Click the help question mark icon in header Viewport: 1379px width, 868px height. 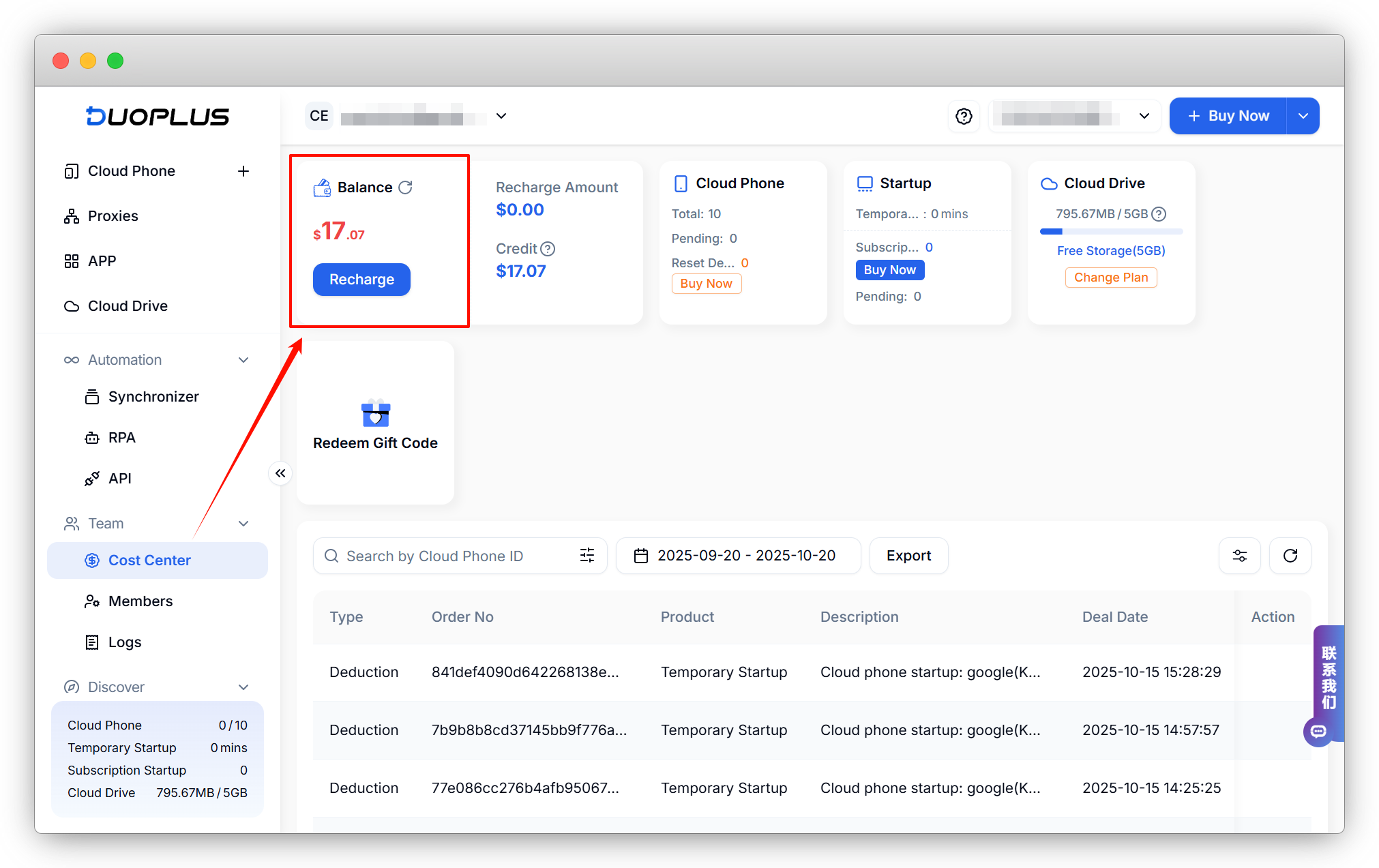[964, 117]
